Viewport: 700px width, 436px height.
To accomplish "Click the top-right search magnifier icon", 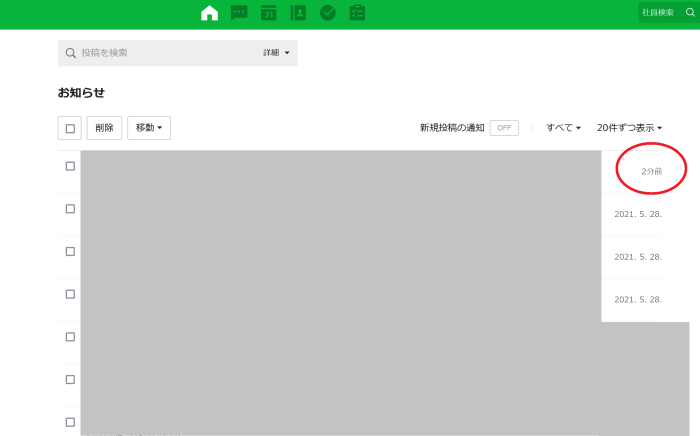I will [x=690, y=12].
